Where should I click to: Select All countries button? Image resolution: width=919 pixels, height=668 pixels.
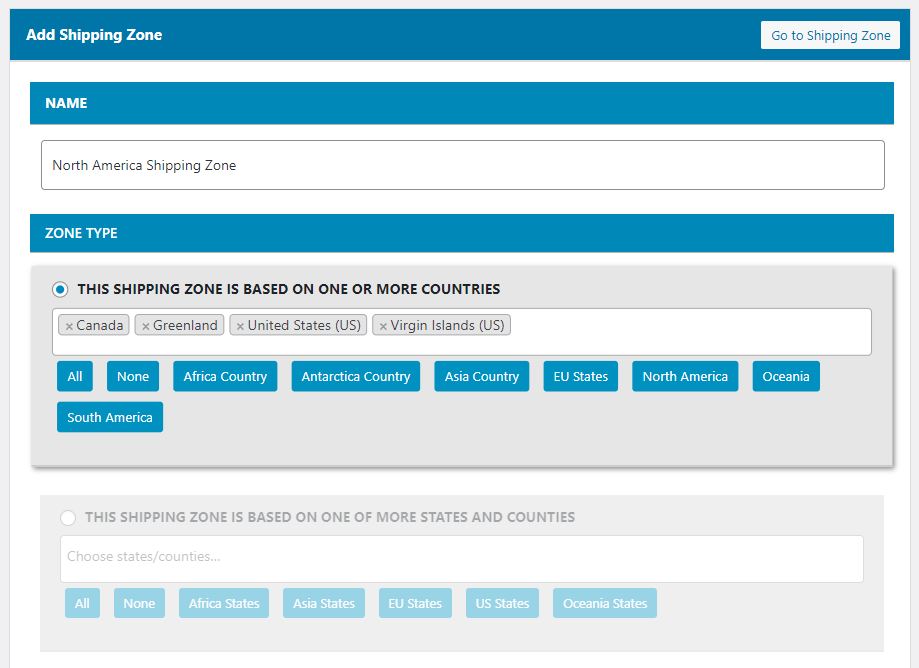pyautogui.click(x=74, y=376)
